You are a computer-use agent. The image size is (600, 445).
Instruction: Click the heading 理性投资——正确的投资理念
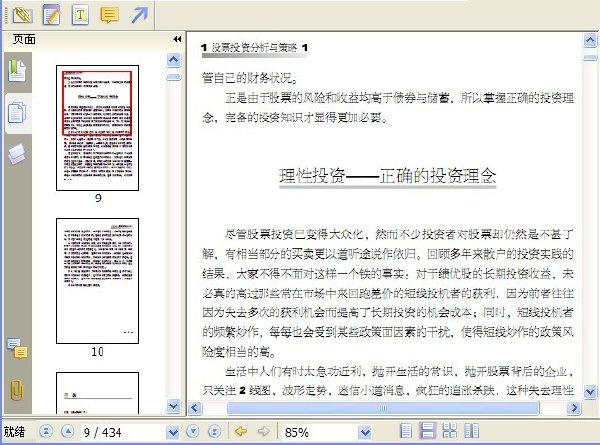coord(388,176)
